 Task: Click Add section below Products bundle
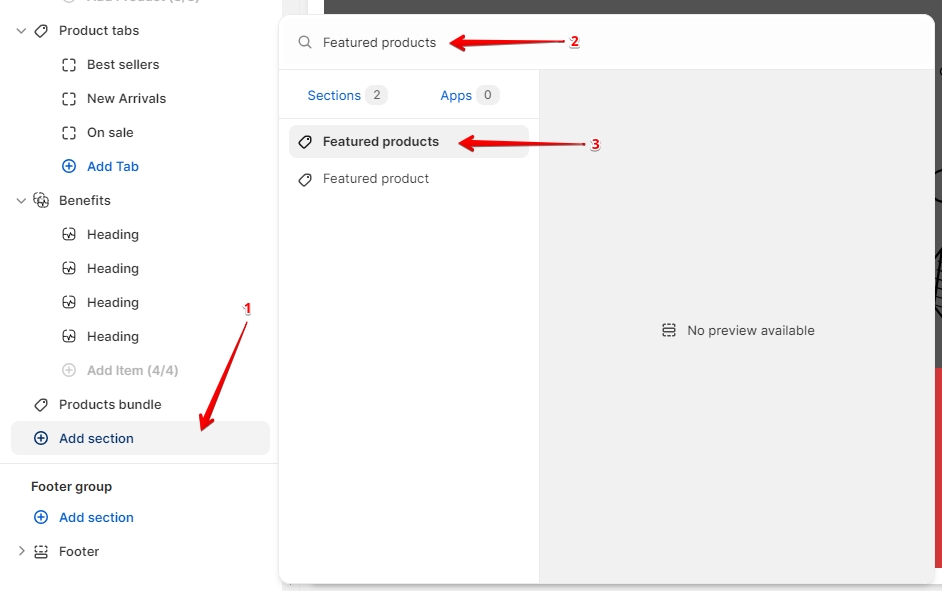point(96,439)
